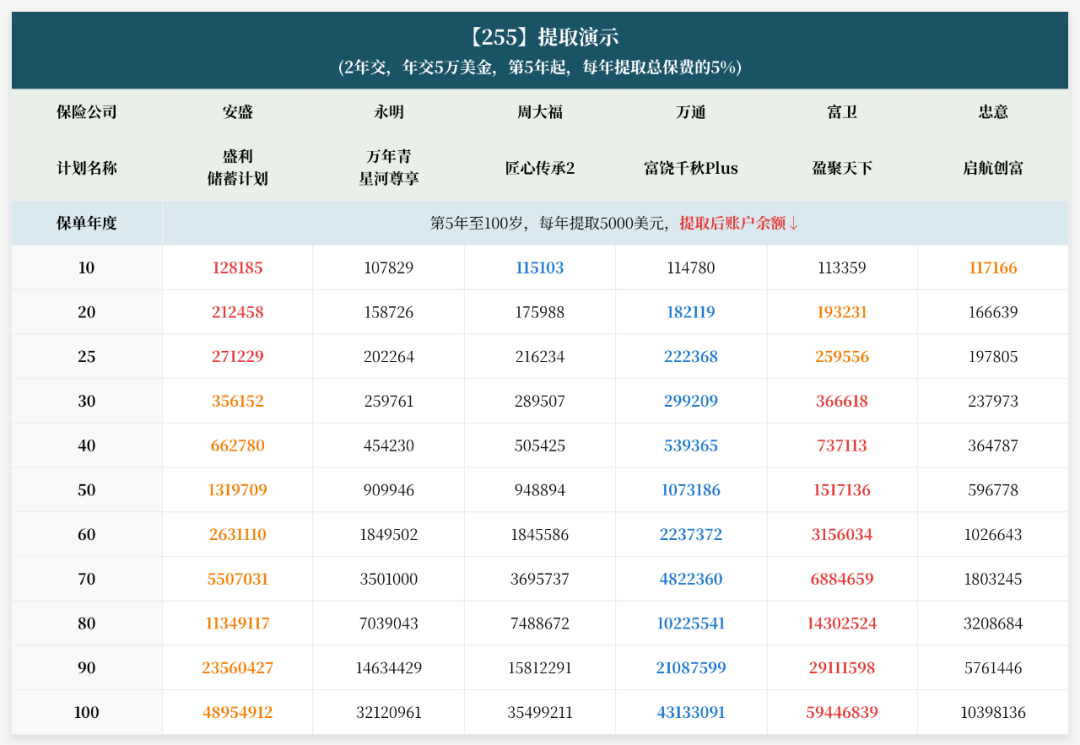The height and width of the screenshot is (745, 1080).
Task: Click the red value 128185
Action: coord(238,268)
